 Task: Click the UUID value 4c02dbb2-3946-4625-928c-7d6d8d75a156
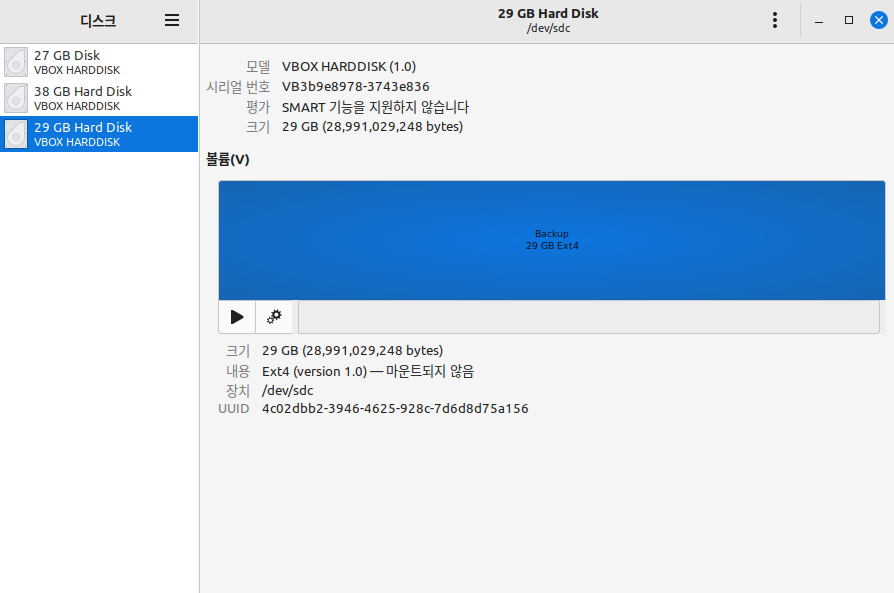[395, 409]
